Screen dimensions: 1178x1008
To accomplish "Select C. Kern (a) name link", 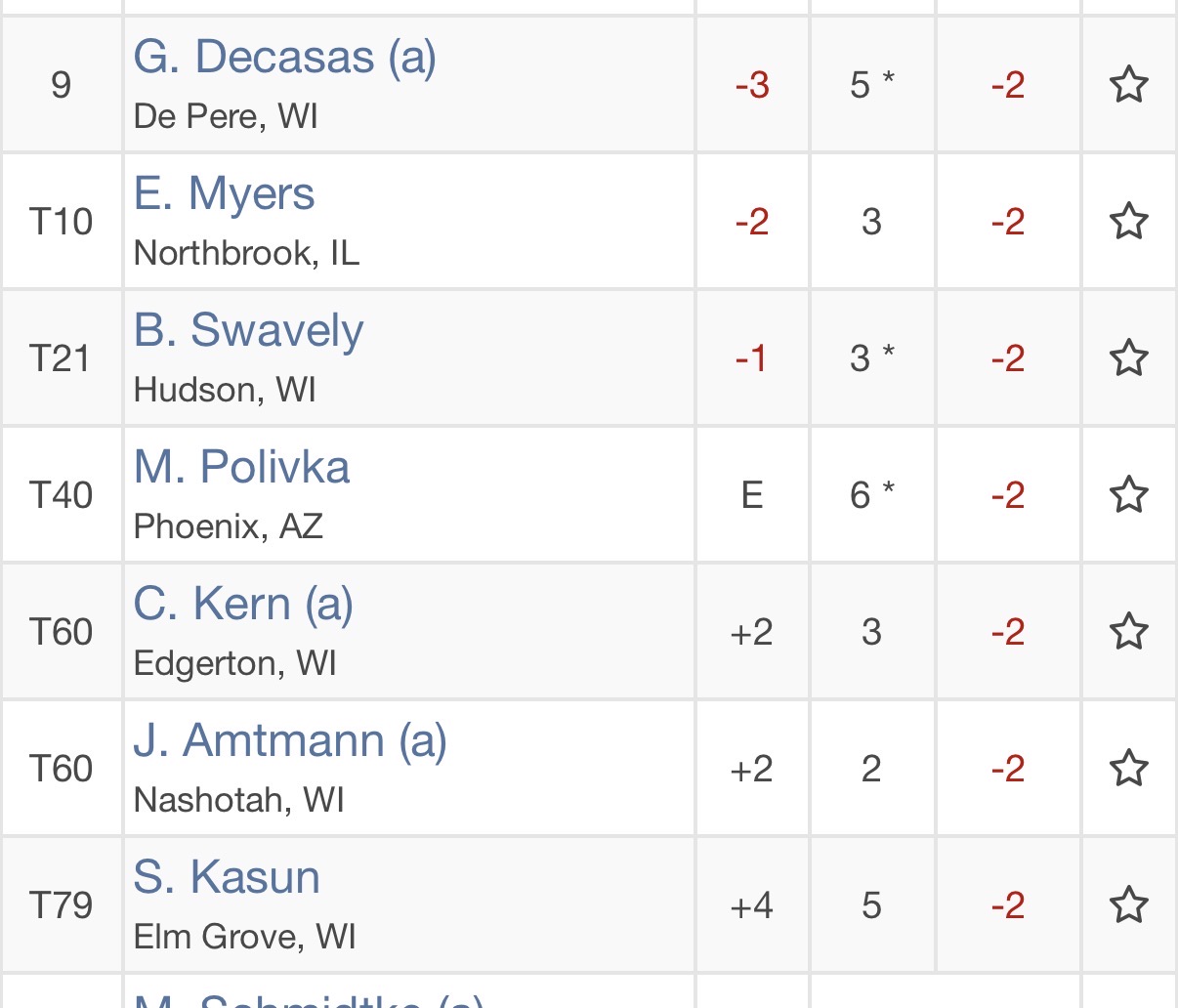I will pyautogui.click(x=244, y=605).
